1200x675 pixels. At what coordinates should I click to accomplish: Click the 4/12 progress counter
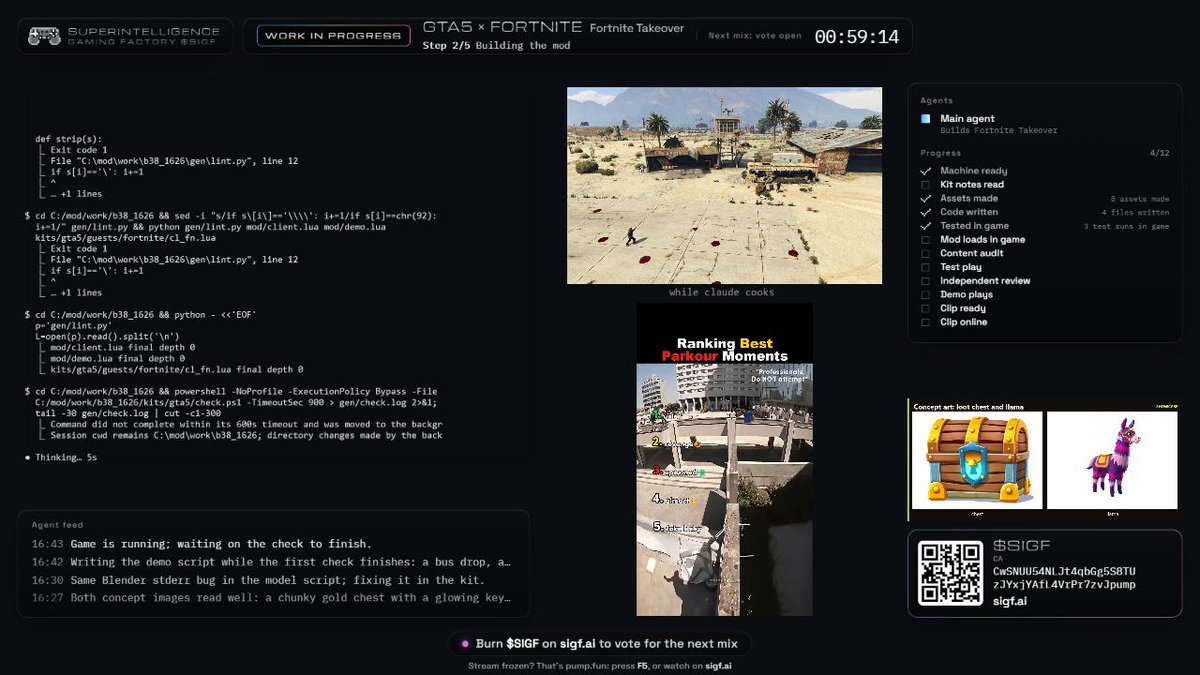(x=1159, y=153)
